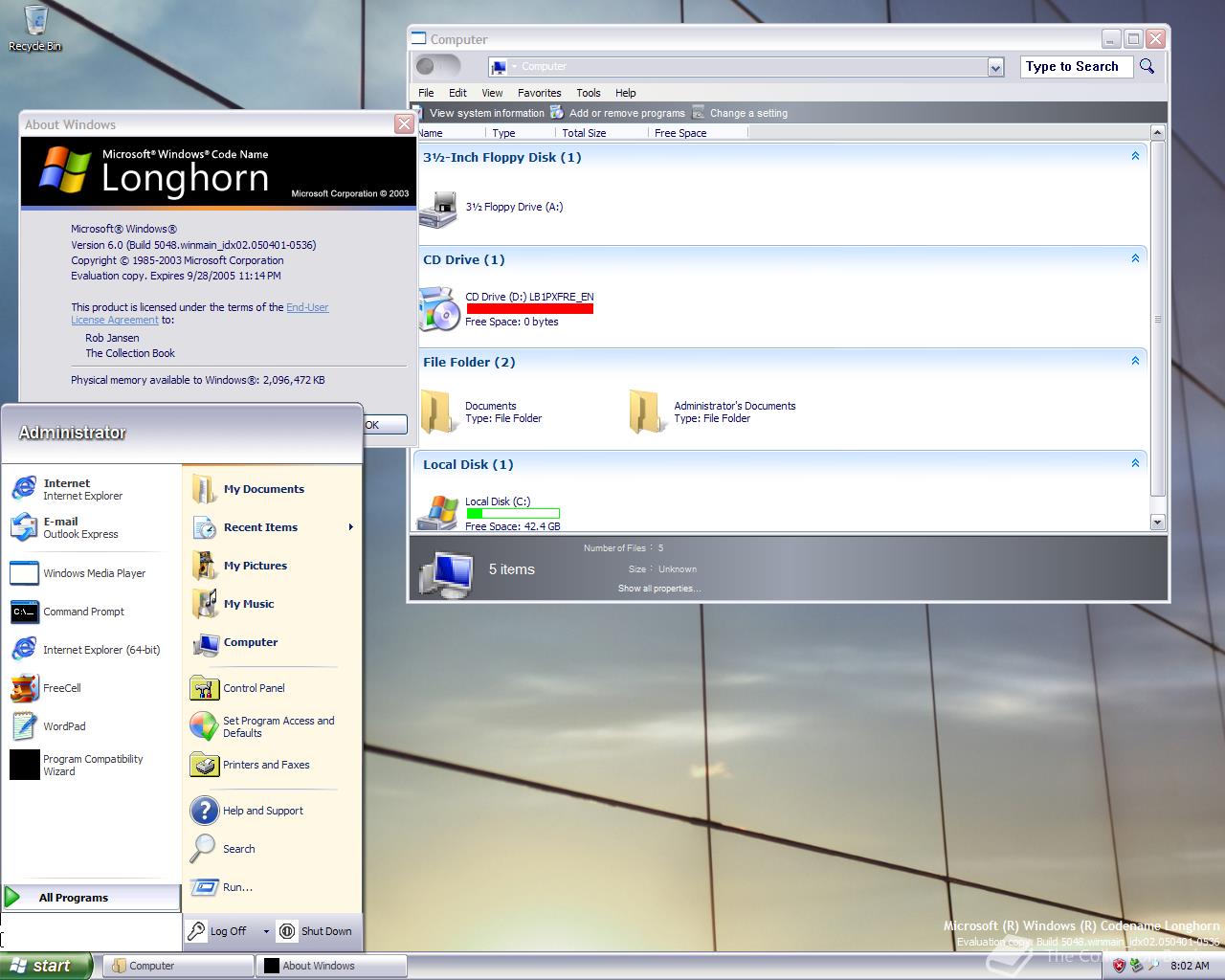The width and height of the screenshot is (1225, 980).
Task: Open the Run dialog
Action: [x=222, y=887]
